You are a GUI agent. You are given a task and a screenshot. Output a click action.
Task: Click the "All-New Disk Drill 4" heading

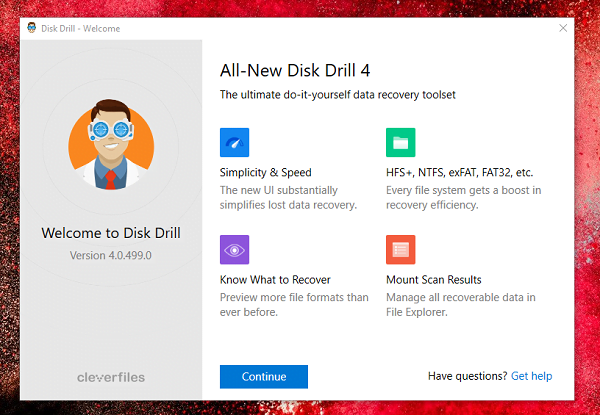pos(295,71)
